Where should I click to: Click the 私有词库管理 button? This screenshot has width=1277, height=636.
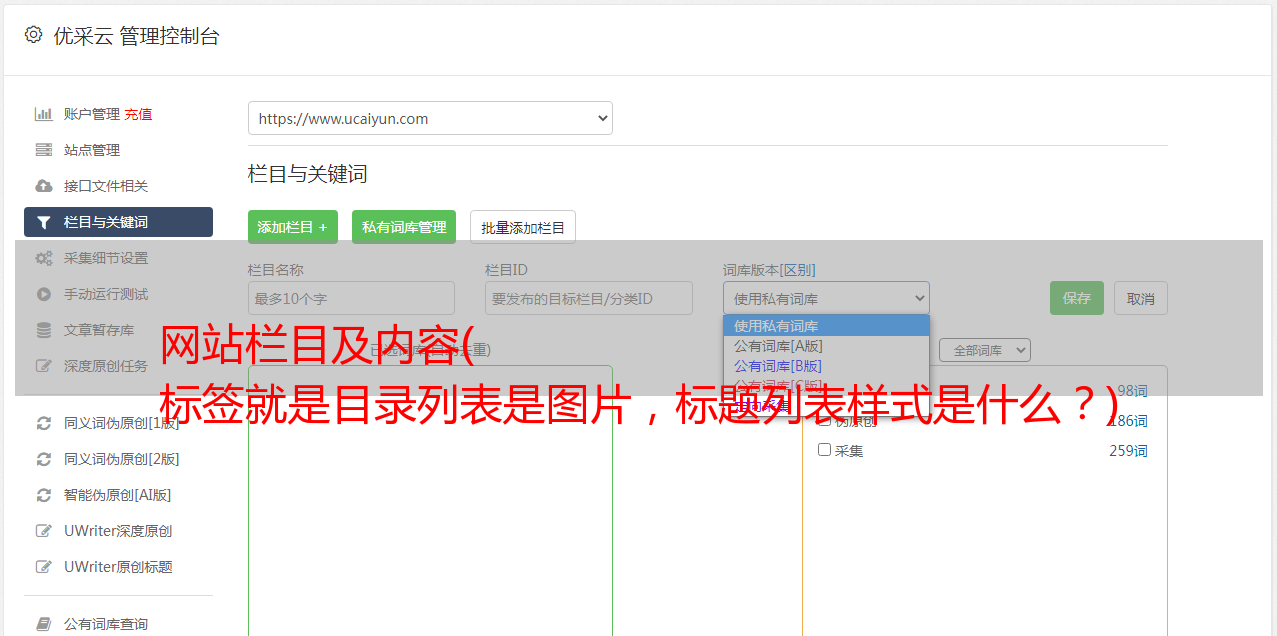pyautogui.click(x=404, y=227)
